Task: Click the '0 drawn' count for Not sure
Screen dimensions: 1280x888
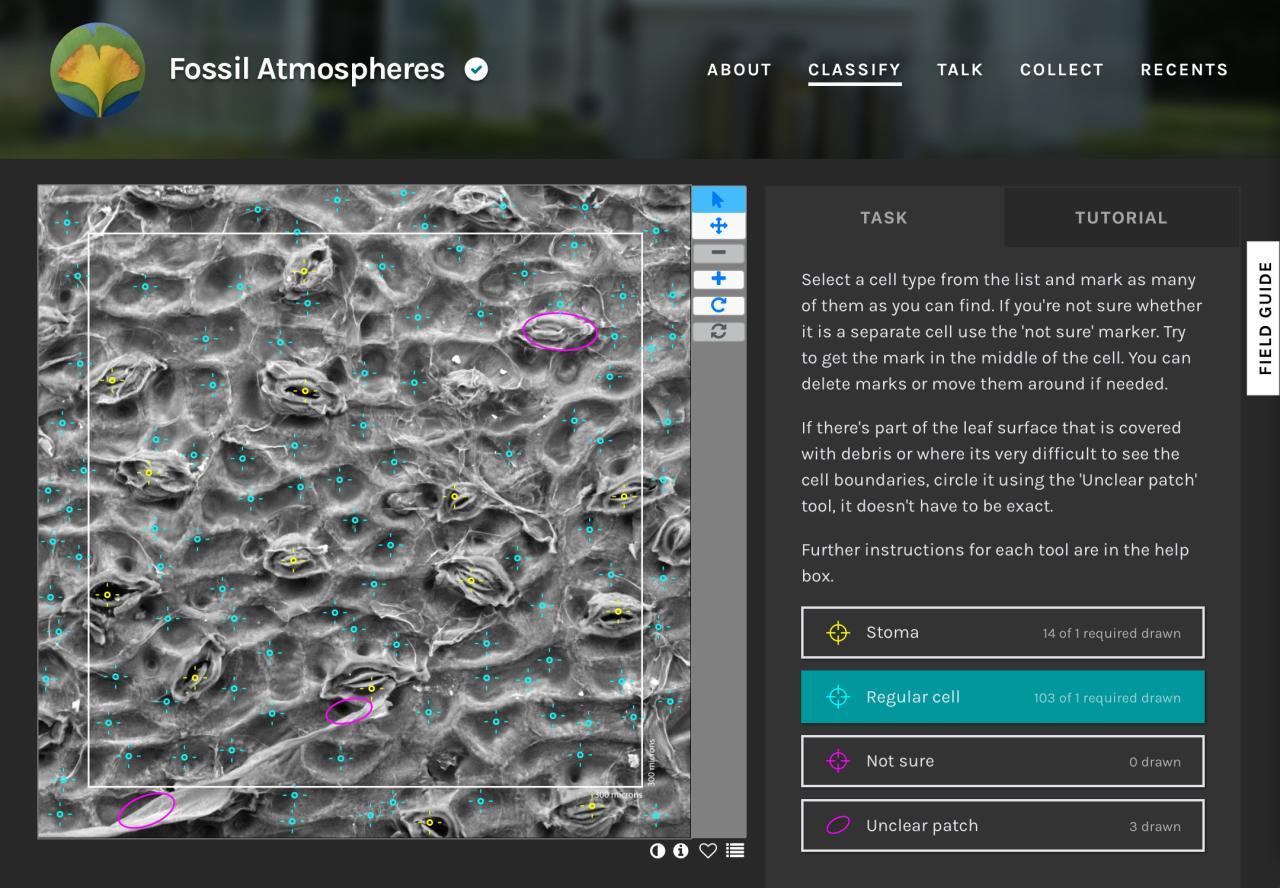Action: point(1155,762)
